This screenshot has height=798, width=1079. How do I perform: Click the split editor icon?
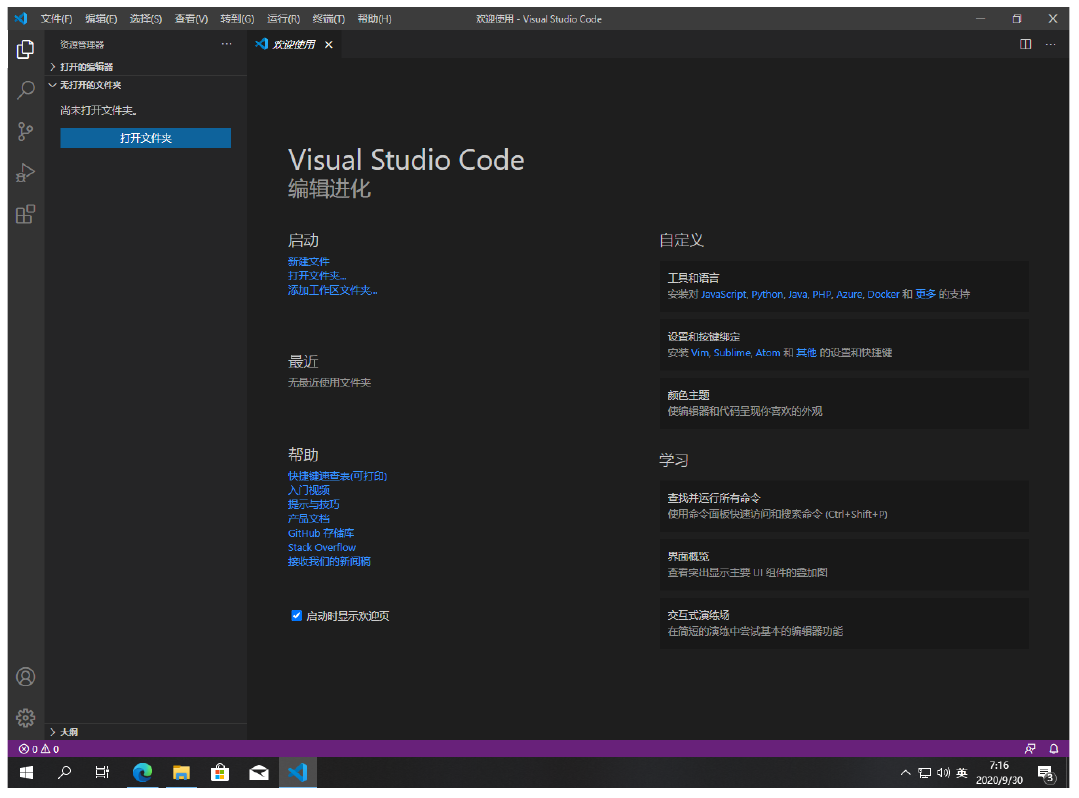1025,45
